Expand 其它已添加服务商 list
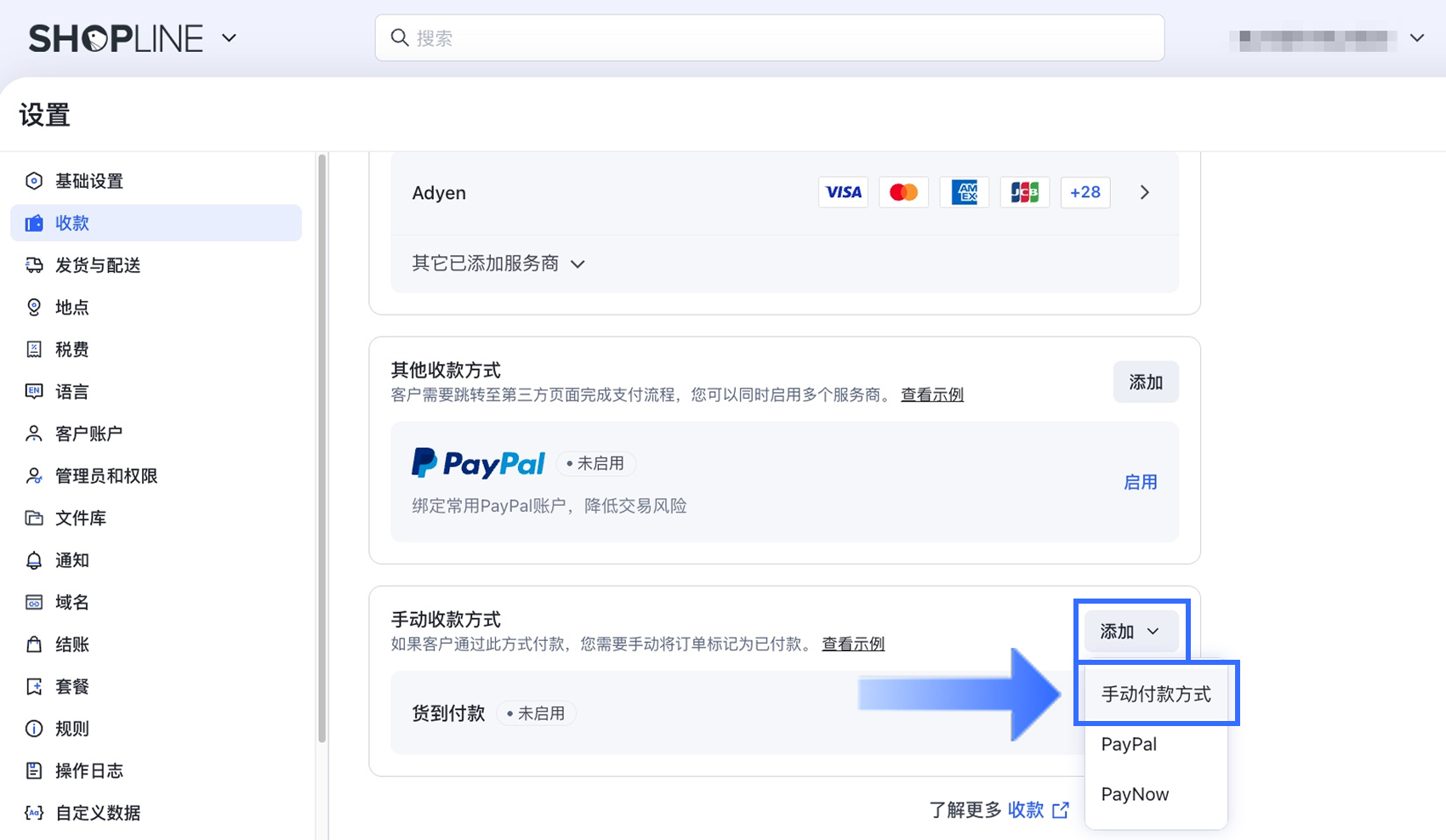 (498, 264)
